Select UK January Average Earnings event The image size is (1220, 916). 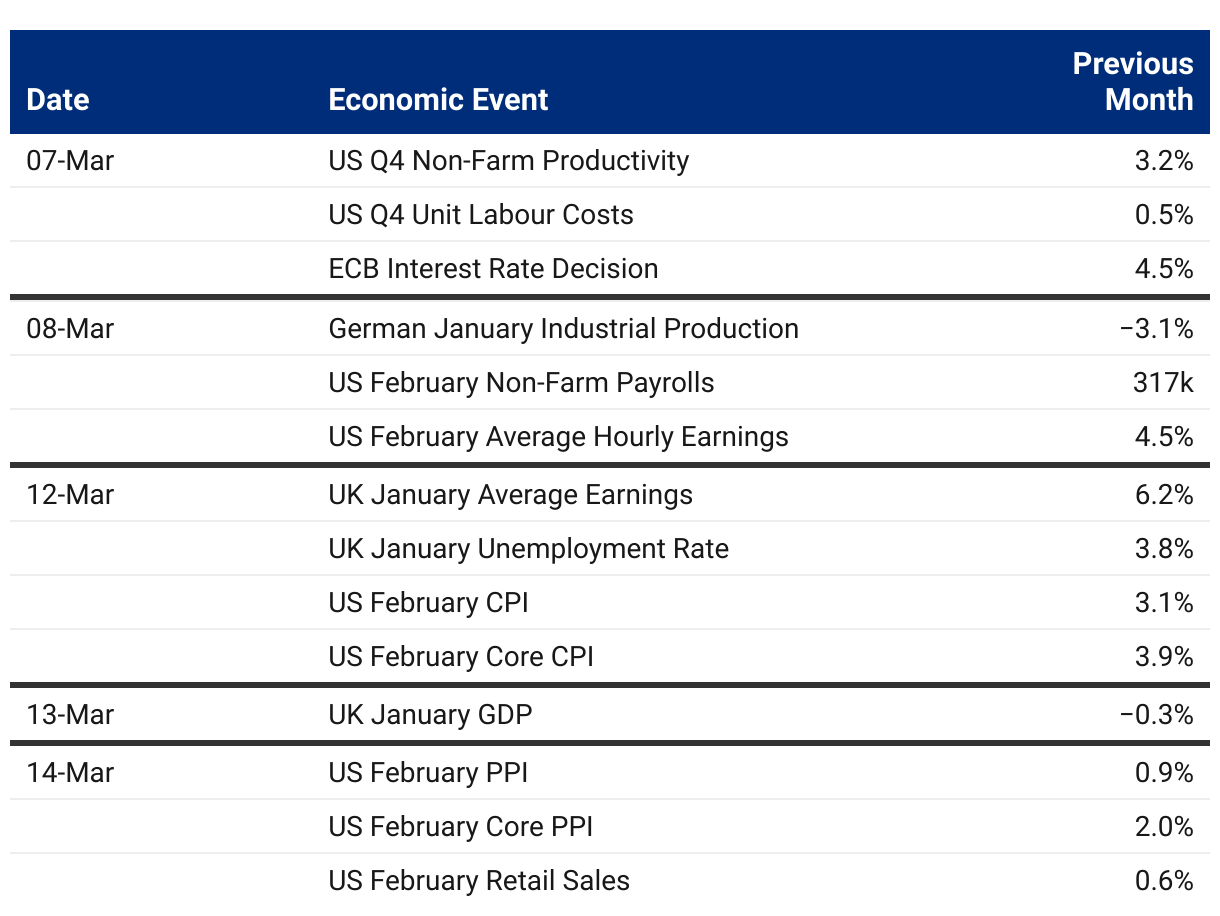[x=510, y=495]
